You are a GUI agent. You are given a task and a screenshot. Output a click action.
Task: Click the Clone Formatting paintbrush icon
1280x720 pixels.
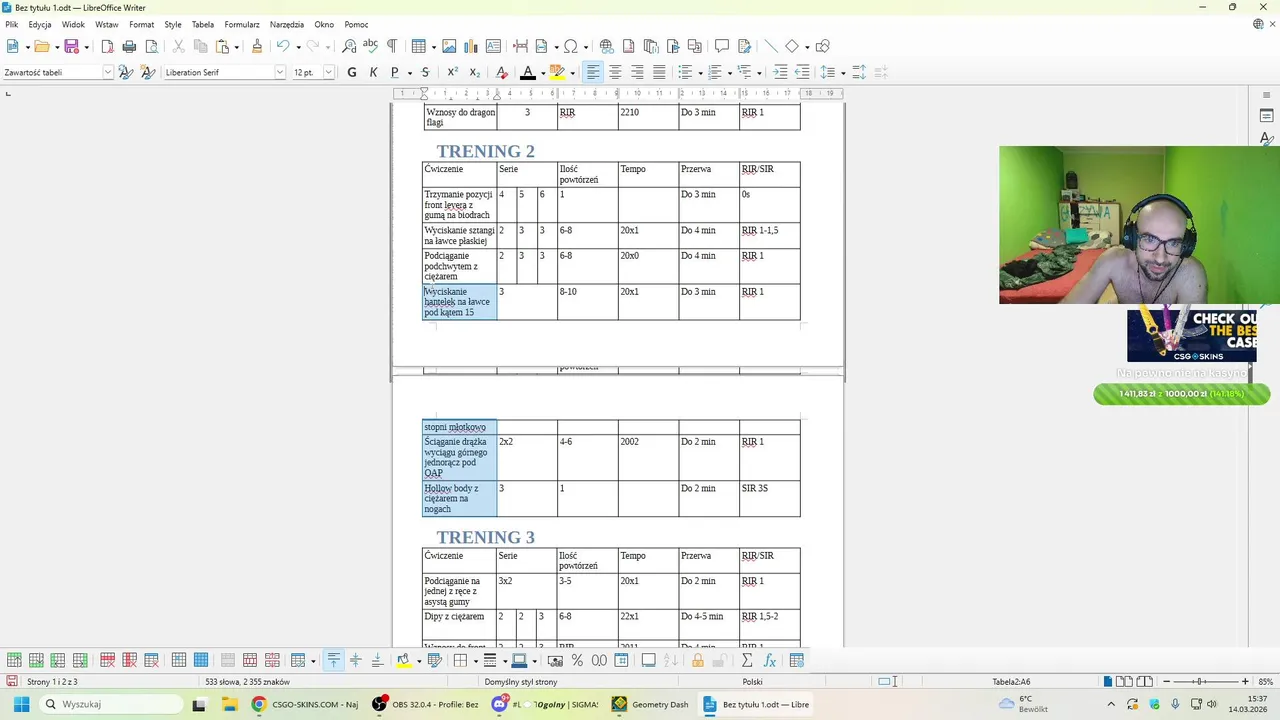pos(257,46)
